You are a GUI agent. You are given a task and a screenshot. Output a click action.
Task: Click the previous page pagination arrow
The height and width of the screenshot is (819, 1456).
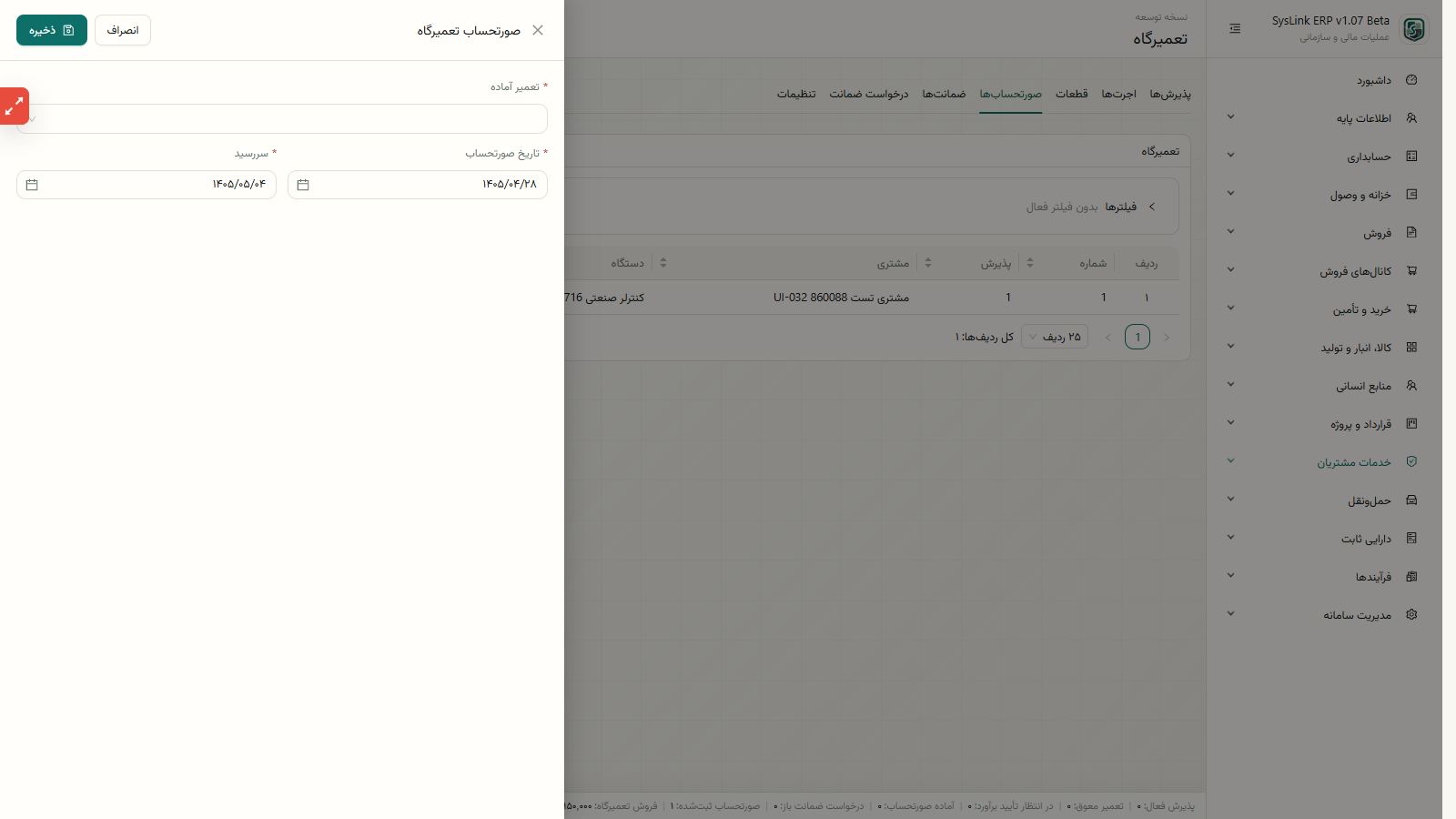point(1167,337)
